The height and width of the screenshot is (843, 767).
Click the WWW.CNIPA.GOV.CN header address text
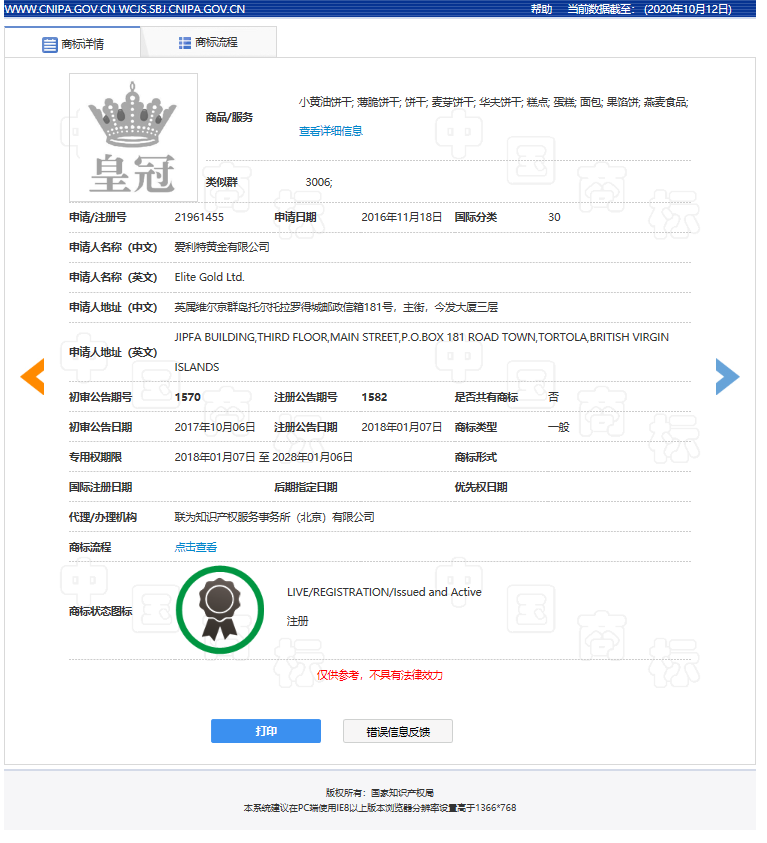(x=60, y=9)
